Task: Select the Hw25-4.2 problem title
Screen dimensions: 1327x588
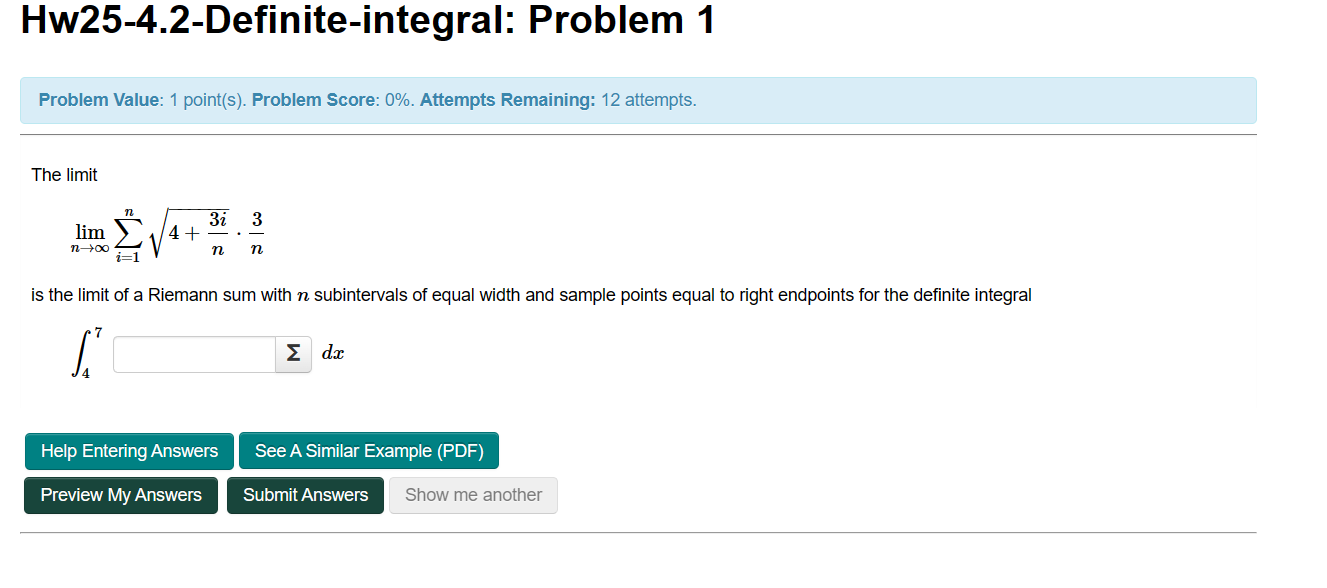Action: point(367,21)
